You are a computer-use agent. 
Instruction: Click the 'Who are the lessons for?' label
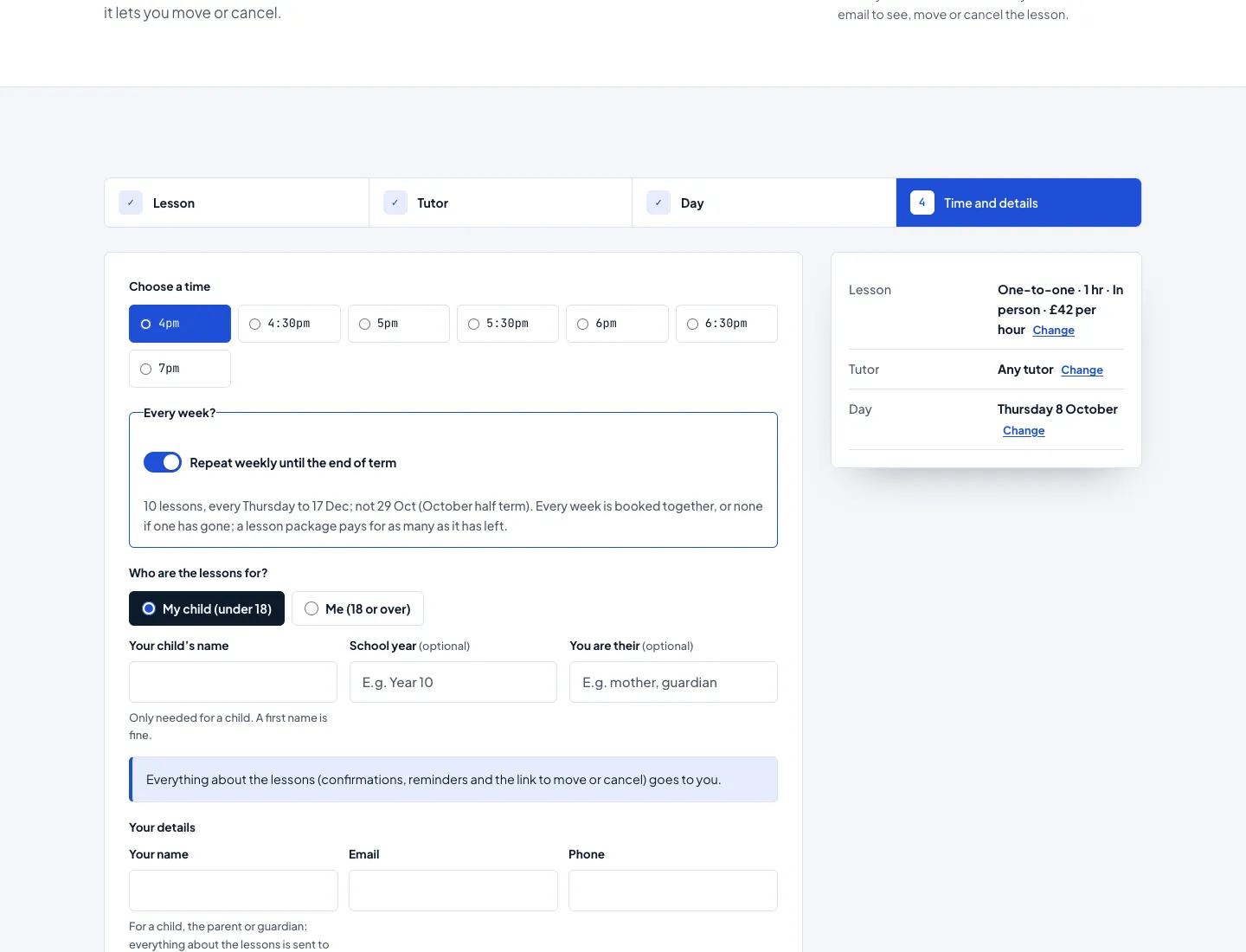pos(198,573)
